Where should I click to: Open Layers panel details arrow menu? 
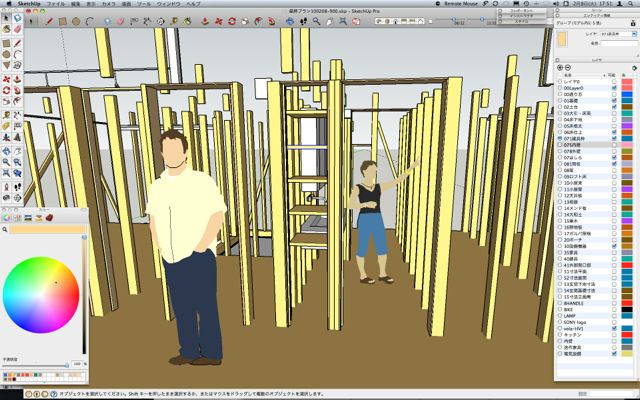click(x=634, y=68)
